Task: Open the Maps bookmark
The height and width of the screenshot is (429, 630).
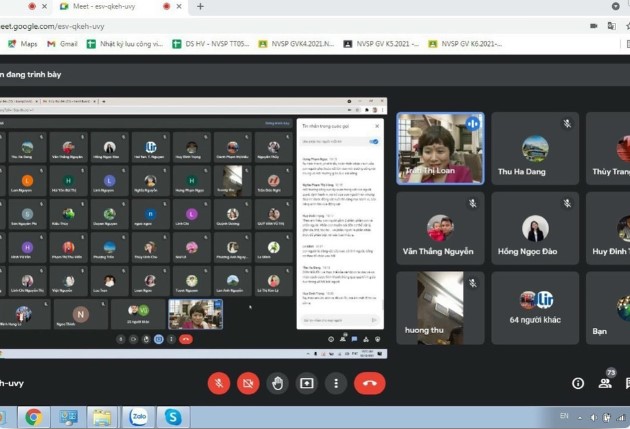Action: [22, 44]
